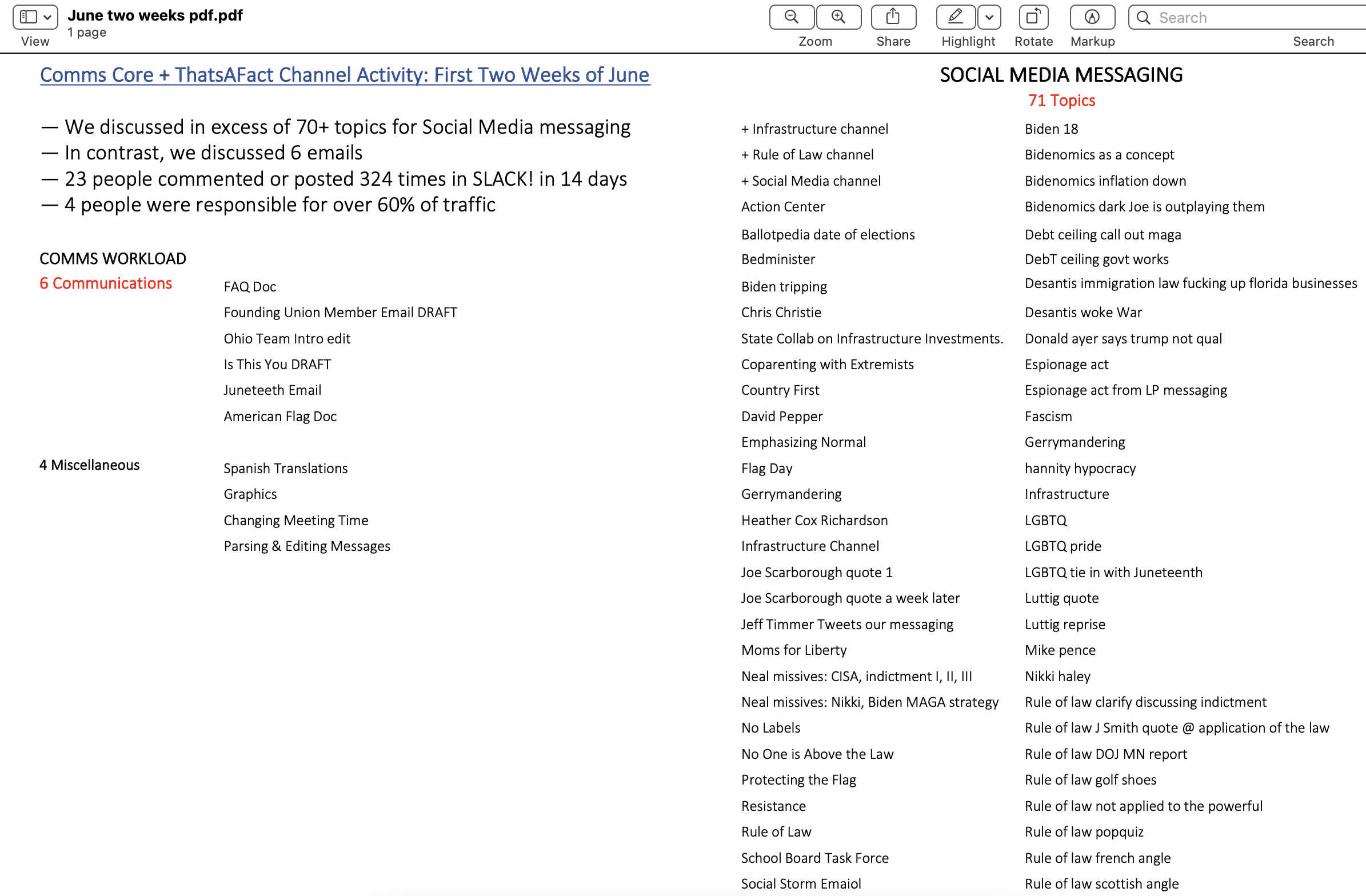Viewport: 1366px width, 896px height.
Task: Activate the Highlight pen tool
Action: point(955,17)
